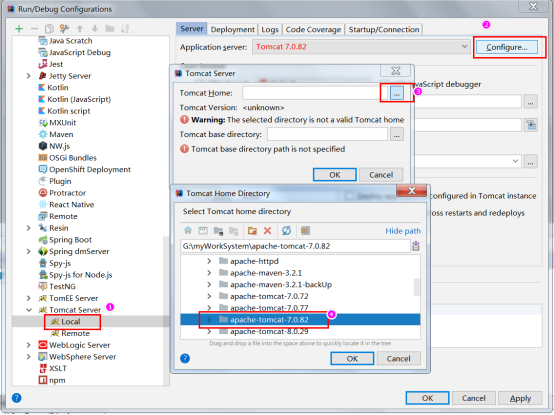Click OK in Tomcat Home Directory dialog

coord(352,358)
